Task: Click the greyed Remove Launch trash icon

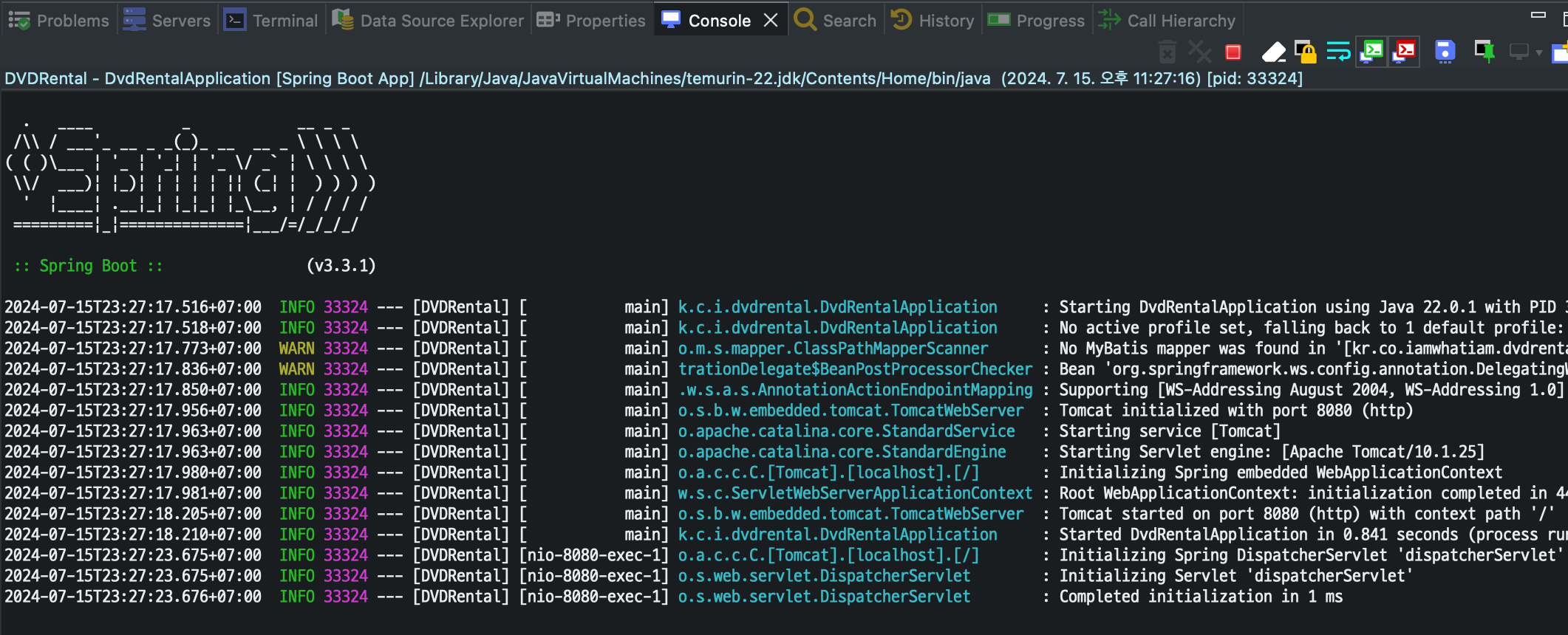Action: tap(1168, 52)
